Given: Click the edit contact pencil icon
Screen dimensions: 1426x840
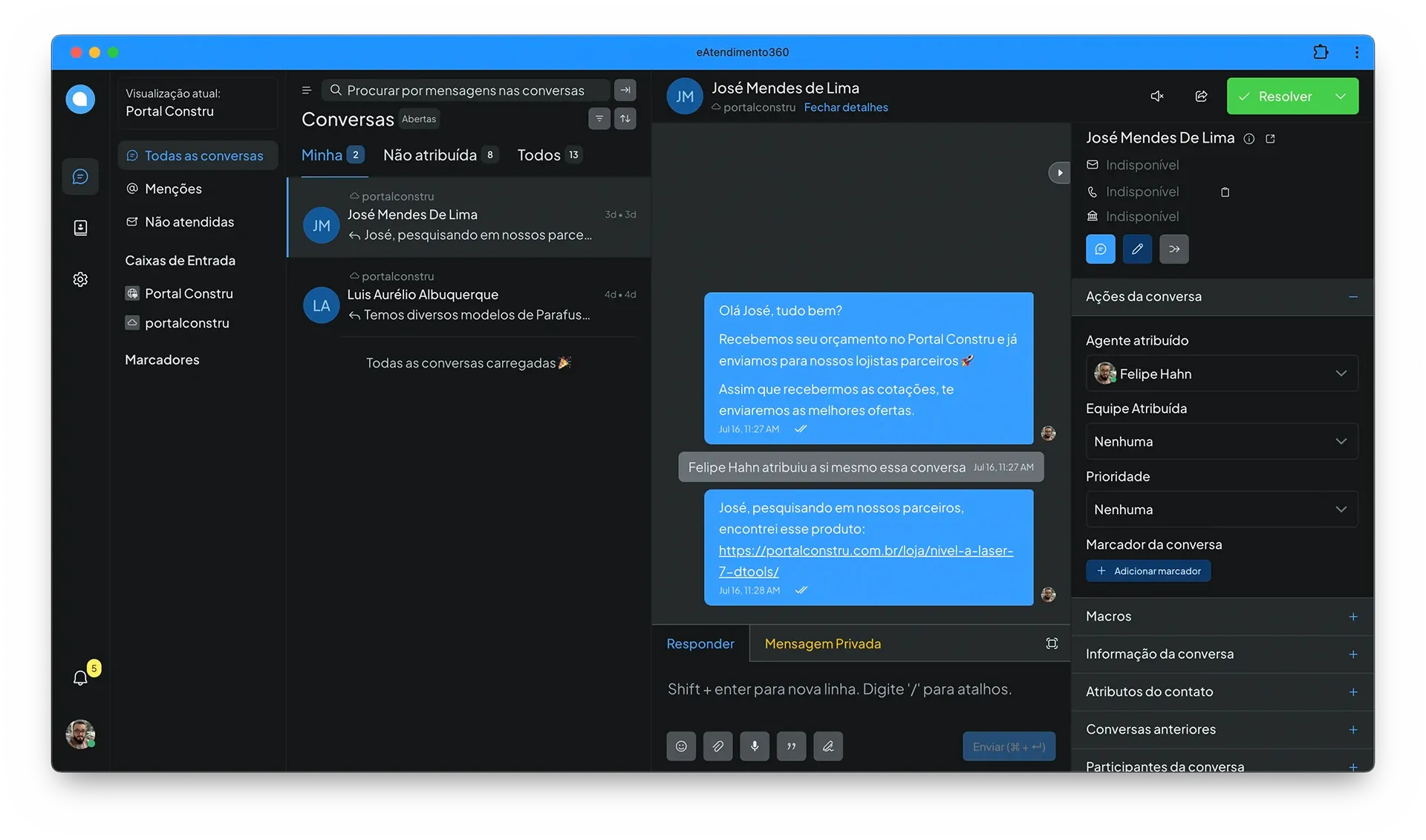Looking at the screenshot, I should coord(1137,250).
